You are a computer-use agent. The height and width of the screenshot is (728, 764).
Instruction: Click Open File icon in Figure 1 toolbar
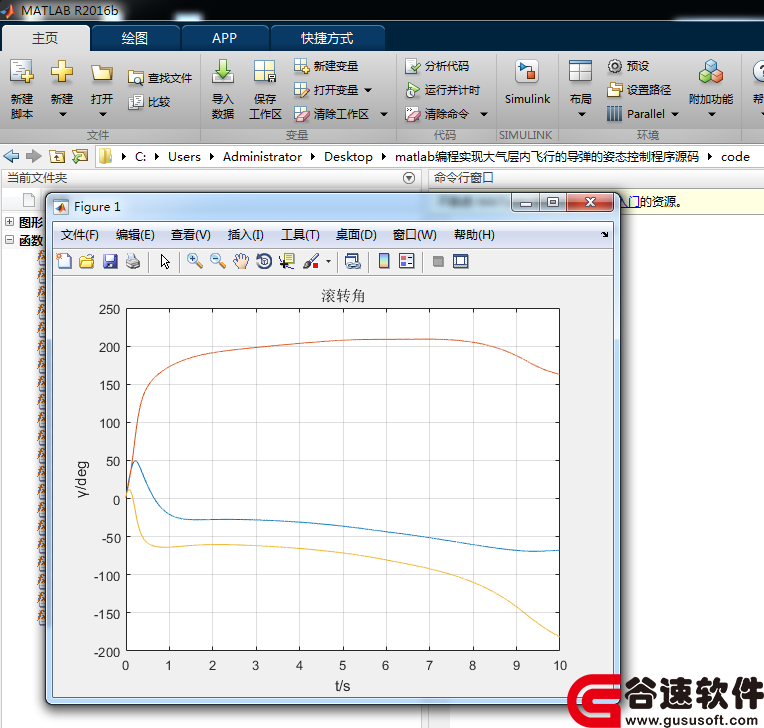(87, 261)
